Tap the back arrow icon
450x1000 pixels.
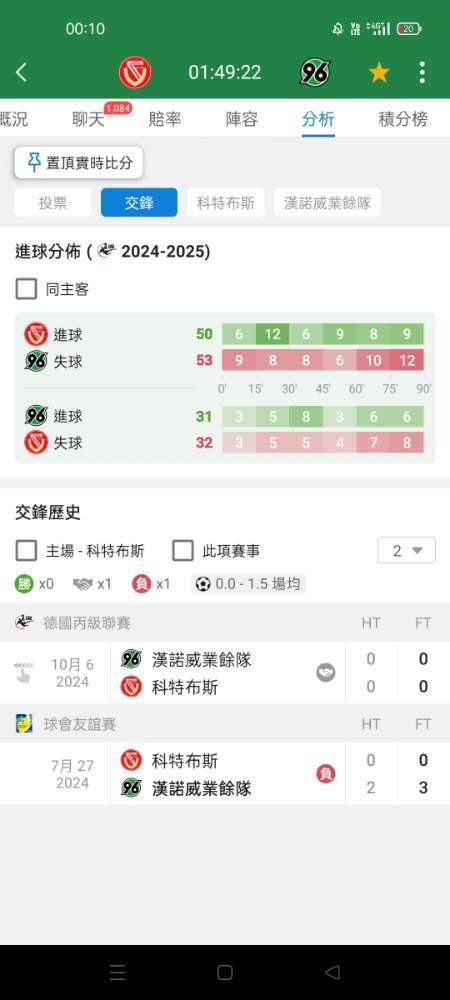(21, 72)
